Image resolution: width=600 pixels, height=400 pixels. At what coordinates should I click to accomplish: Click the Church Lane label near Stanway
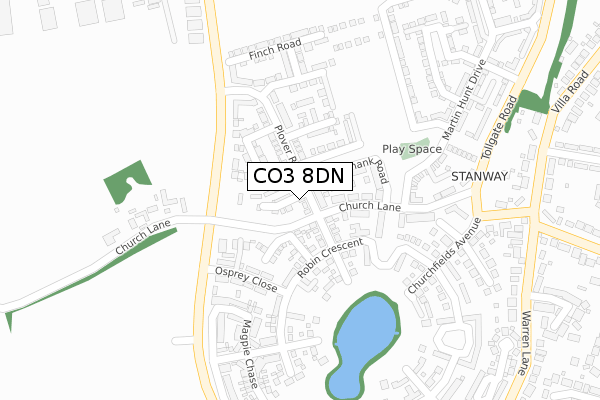370,206
